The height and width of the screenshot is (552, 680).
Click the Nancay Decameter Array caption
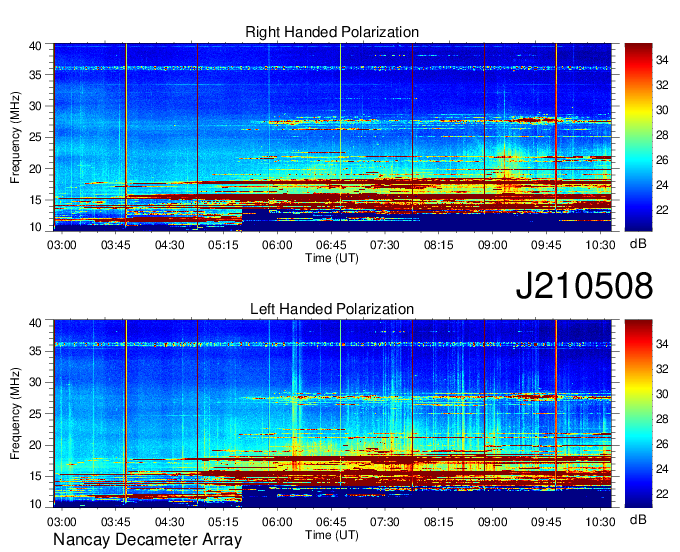point(147,540)
